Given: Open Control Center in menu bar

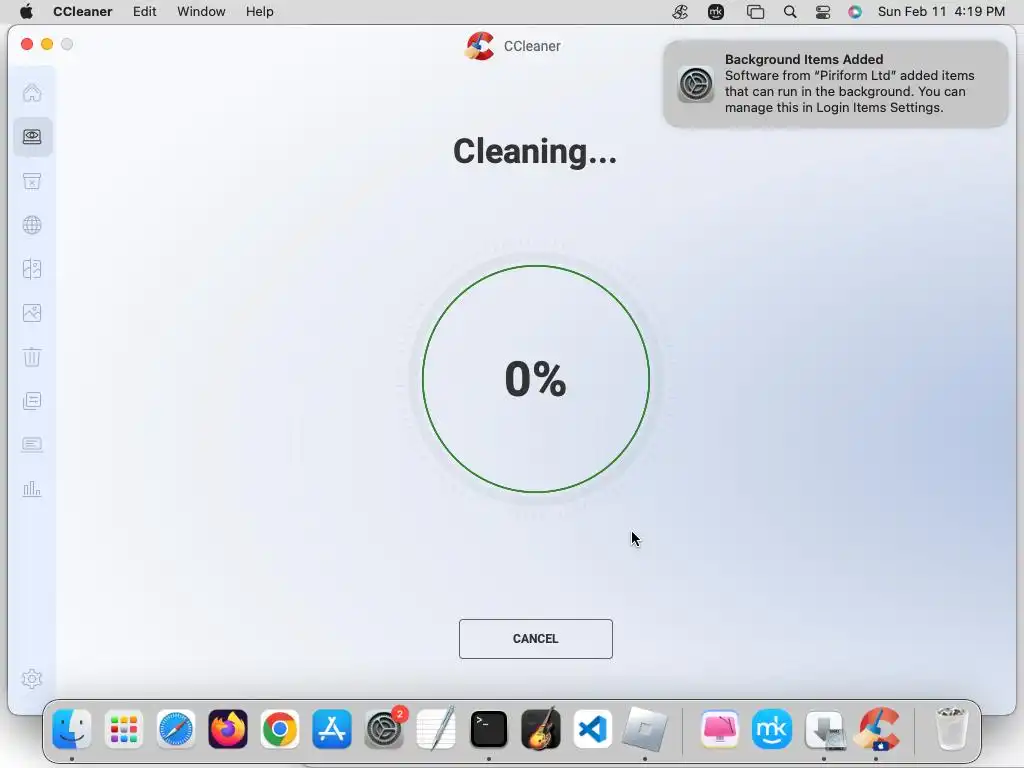Looking at the screenshot, I should (x=823, y=12).
